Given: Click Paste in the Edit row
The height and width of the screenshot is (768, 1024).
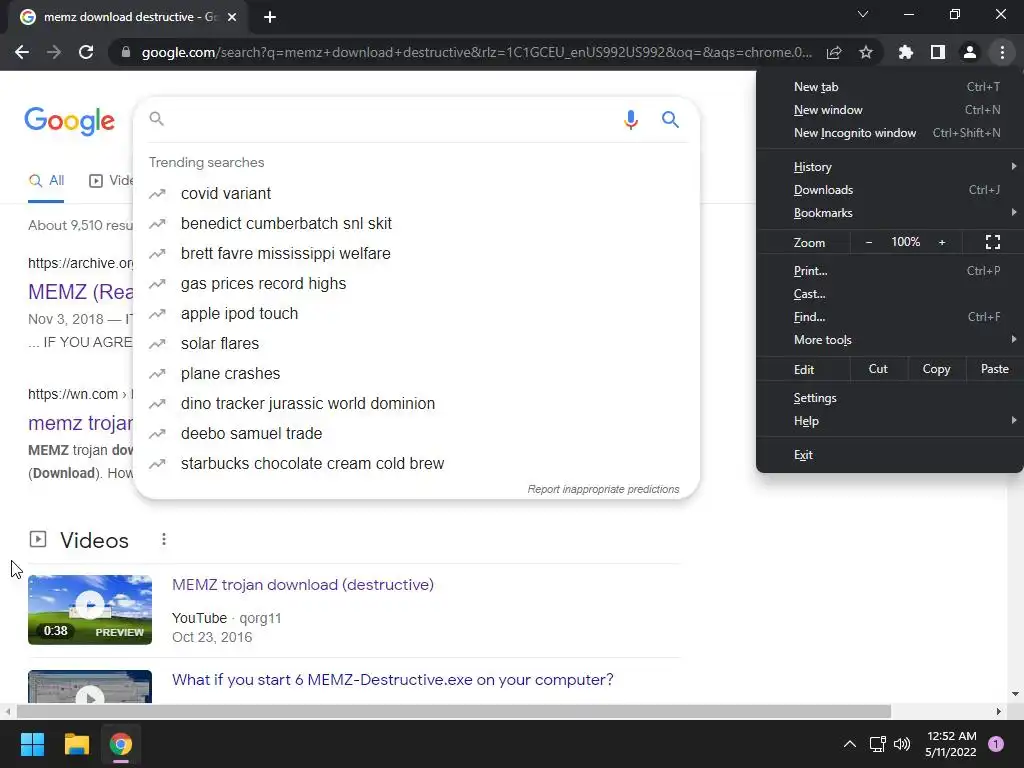Looking at the screenshot, I should coord(995,369).
